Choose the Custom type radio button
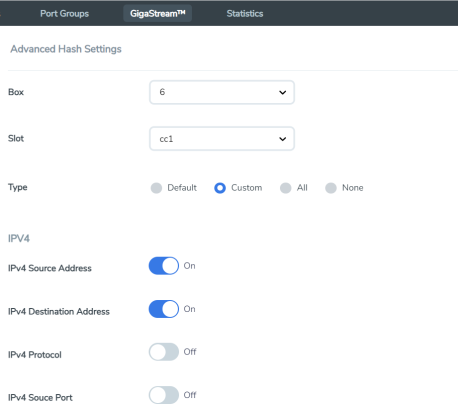 coord(220,188)
